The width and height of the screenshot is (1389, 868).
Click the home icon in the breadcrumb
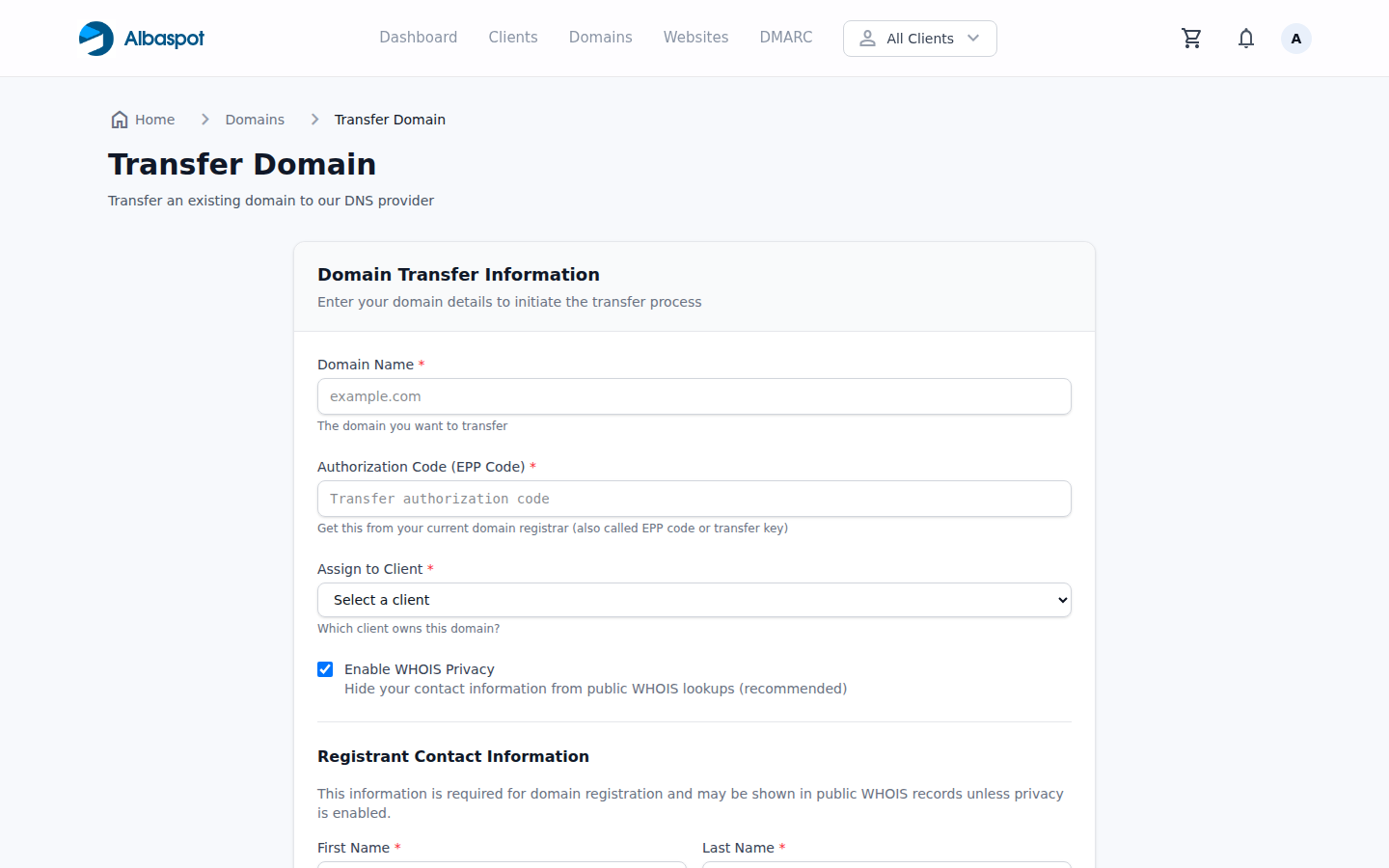pos(118,119)
